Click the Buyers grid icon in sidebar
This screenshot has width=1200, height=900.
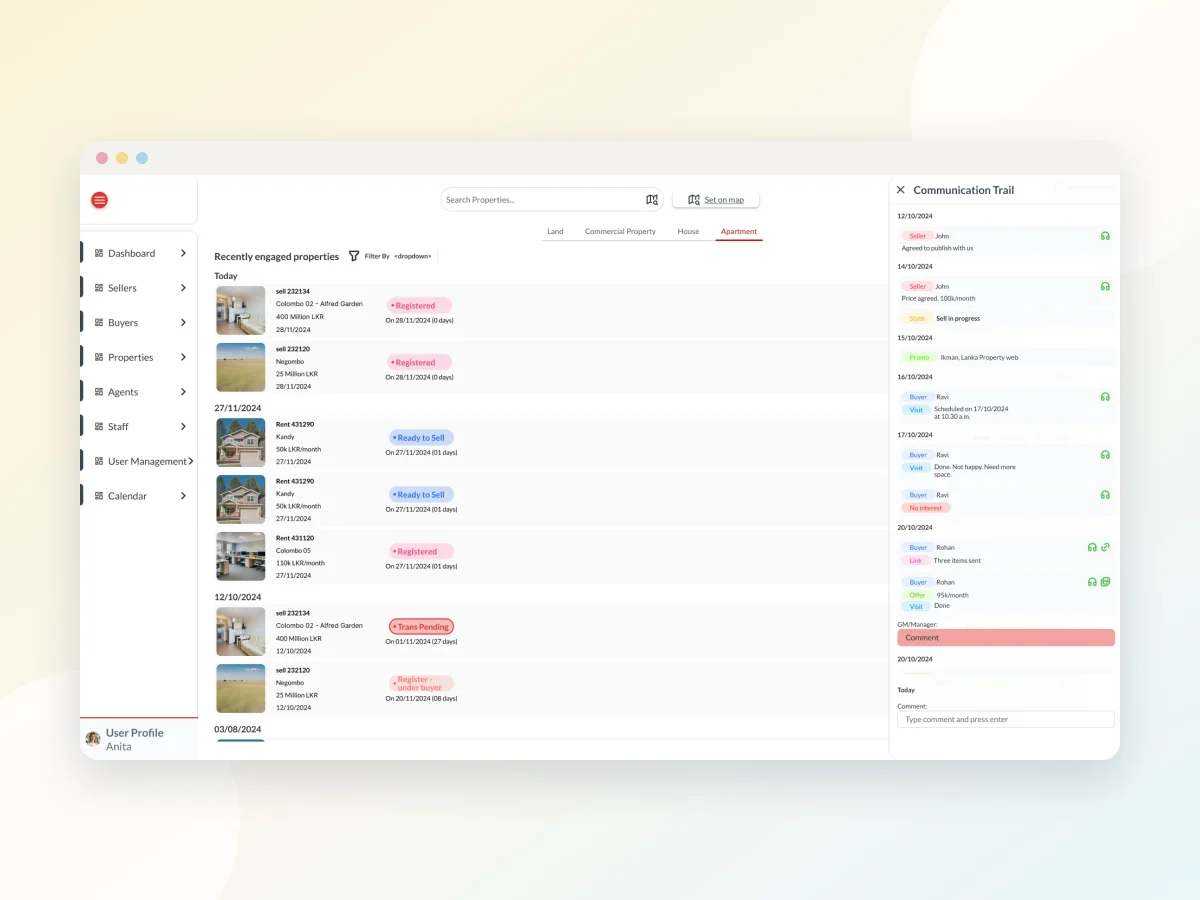(99, 323)
